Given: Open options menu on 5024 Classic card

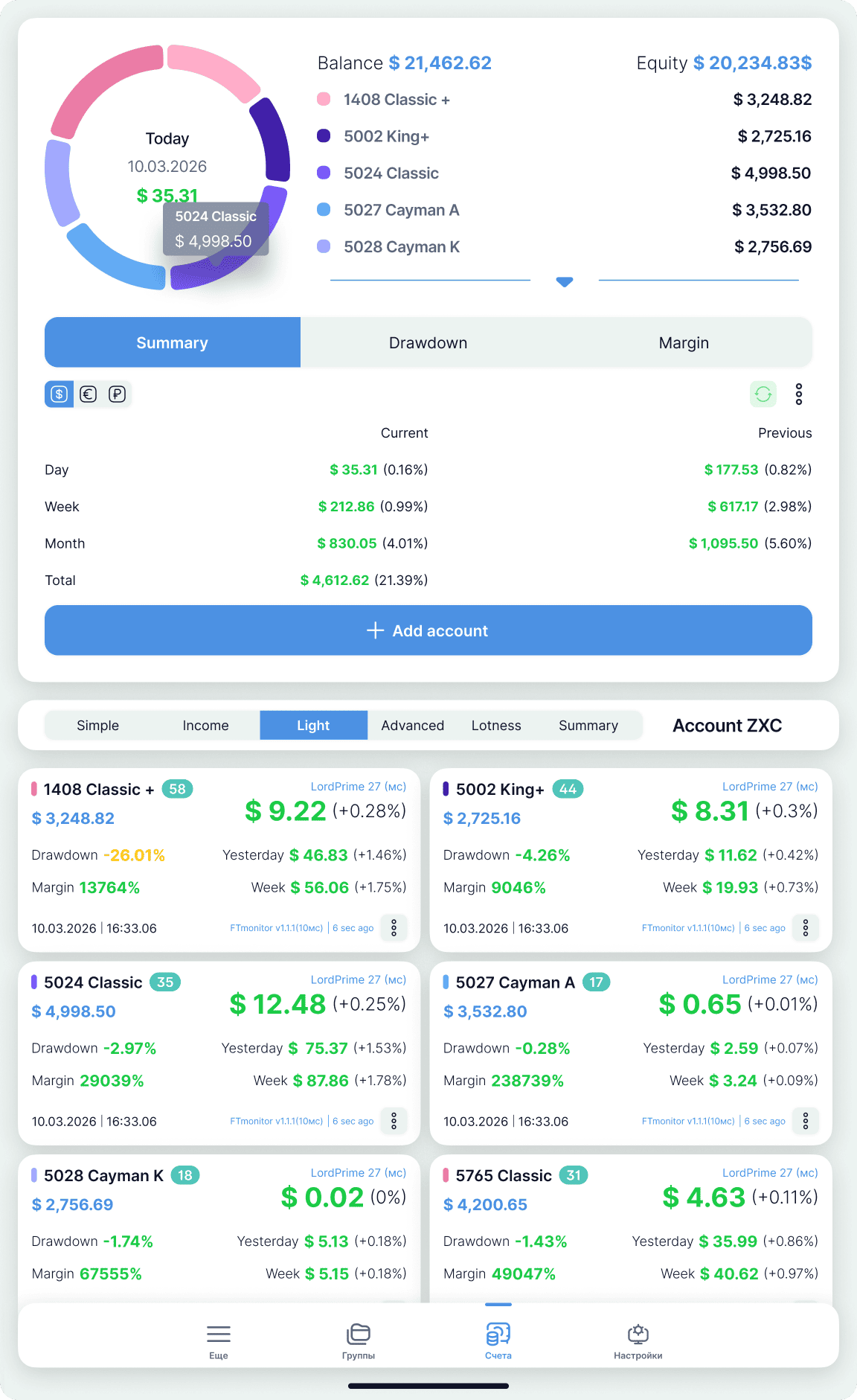Looking at the screenshot, I should [x=394, y=1121].
